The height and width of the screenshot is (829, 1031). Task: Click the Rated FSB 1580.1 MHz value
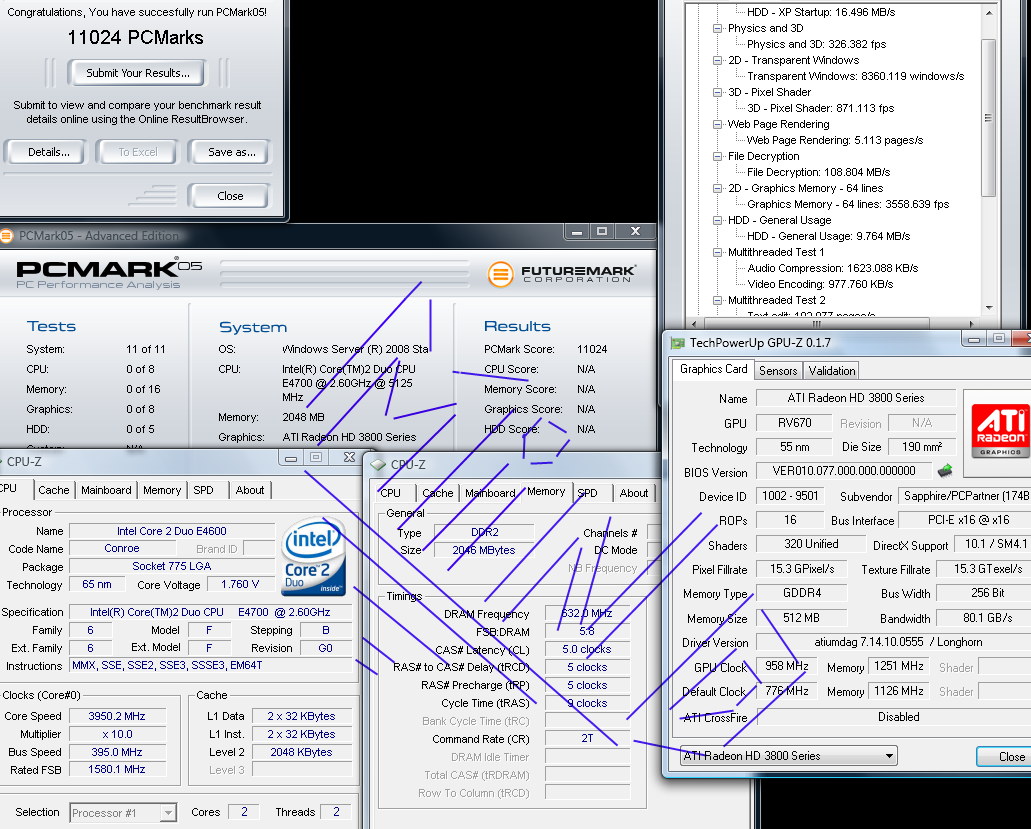pos(117,769)
